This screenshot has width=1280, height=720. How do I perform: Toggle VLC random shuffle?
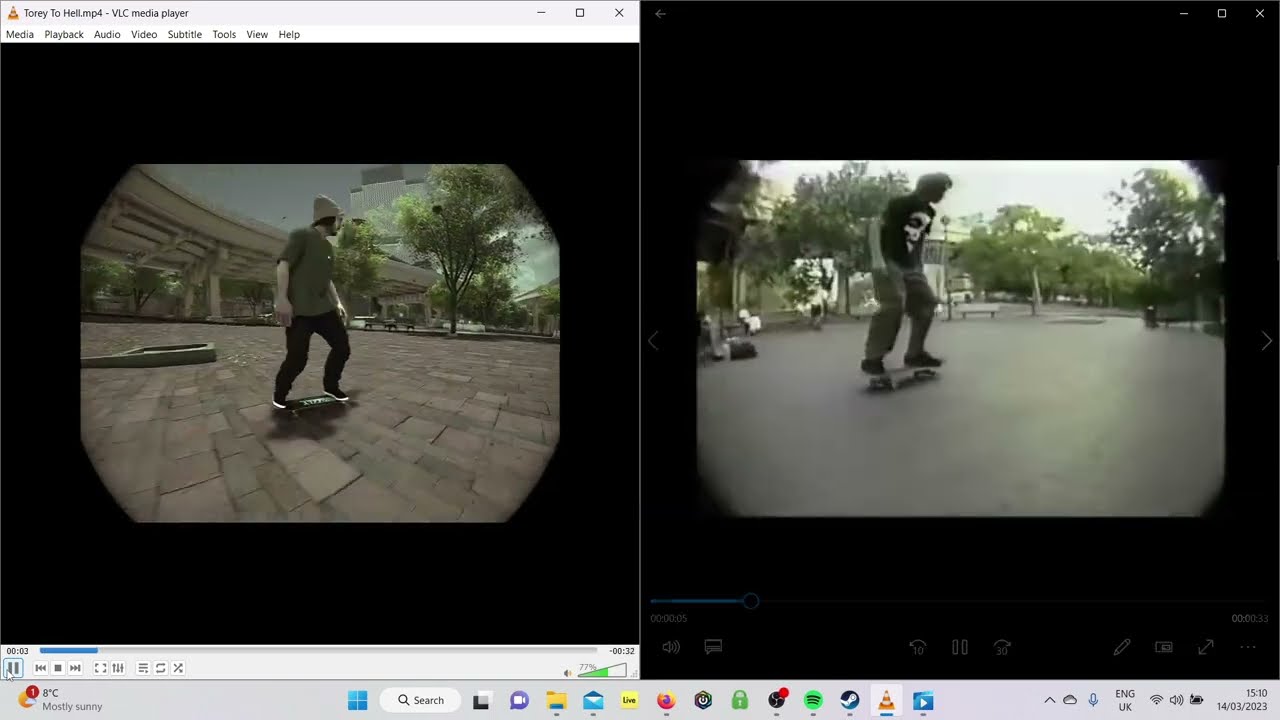178,668
